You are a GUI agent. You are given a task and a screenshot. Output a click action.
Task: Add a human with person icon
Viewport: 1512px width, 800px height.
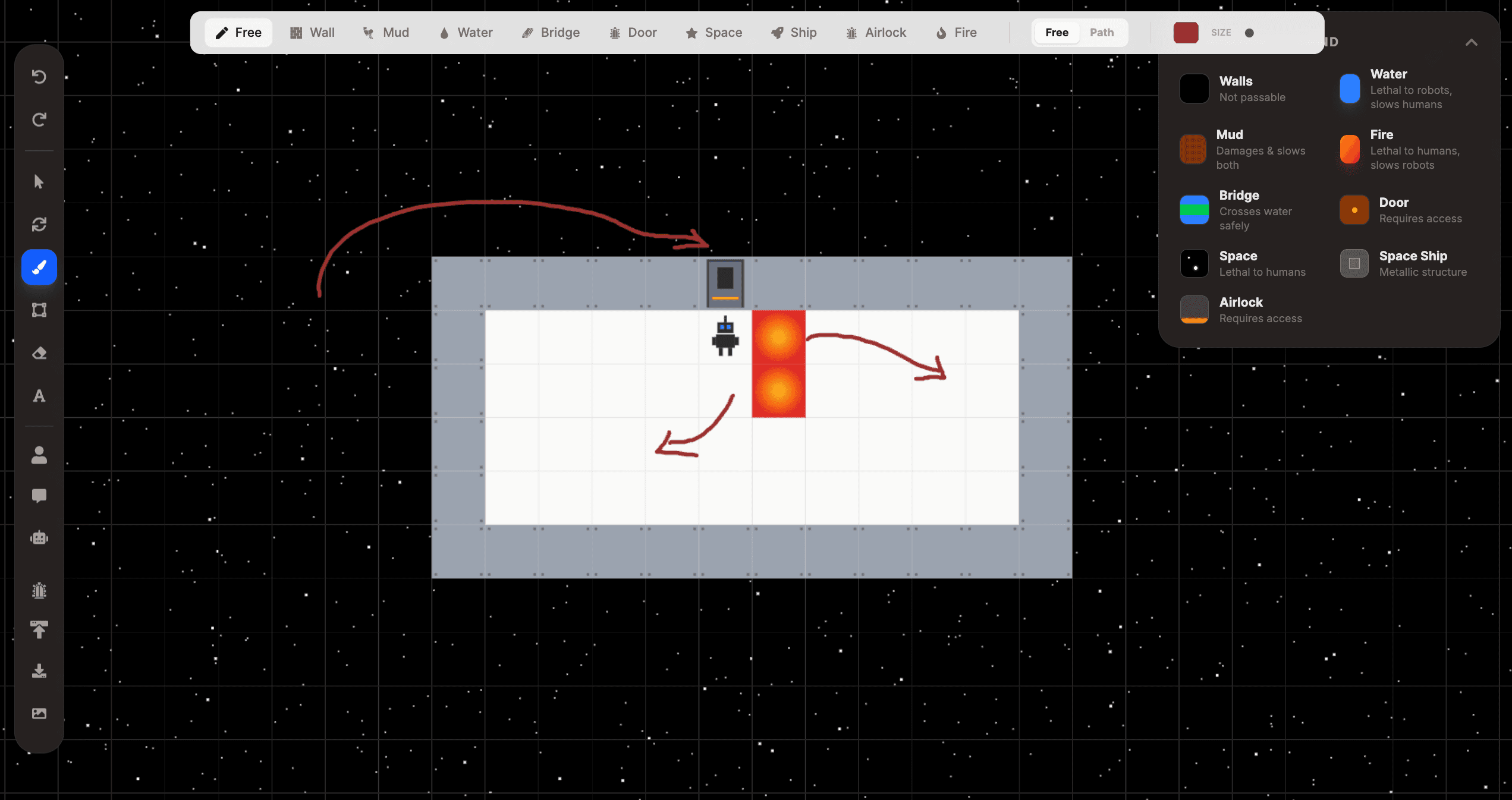click(x=39, y=455)
